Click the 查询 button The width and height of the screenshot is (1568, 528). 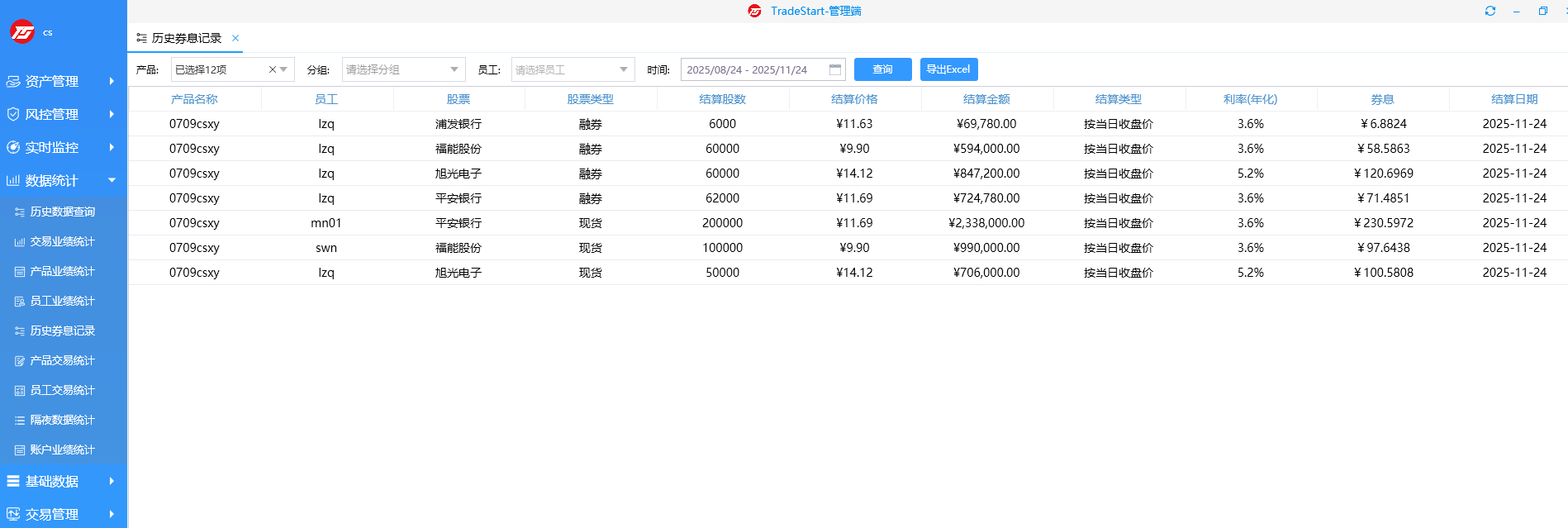(x=883, y=69)
